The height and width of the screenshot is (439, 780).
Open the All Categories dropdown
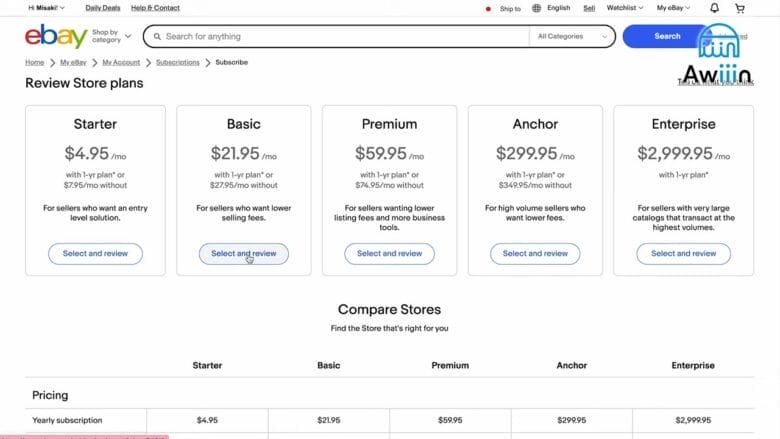(x=573, y=37)
